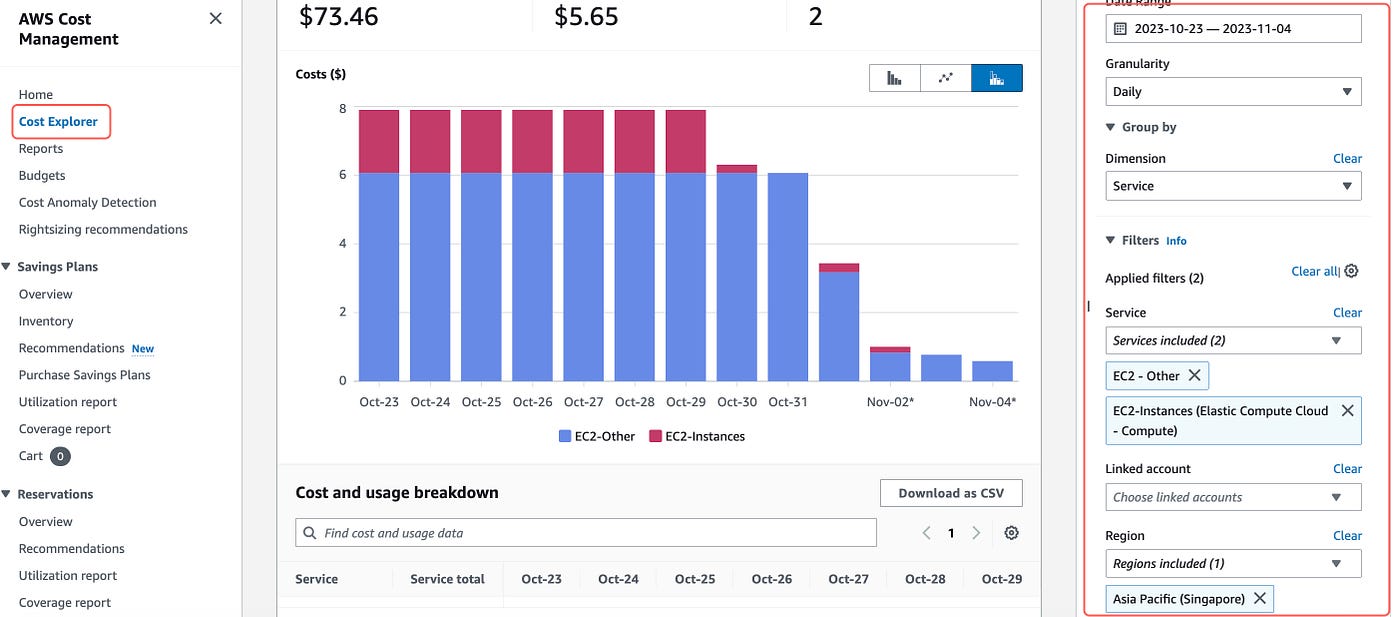Open Savings Plans Overview
Viewport: 1400px width, 617px height.
tap(46, 294)
